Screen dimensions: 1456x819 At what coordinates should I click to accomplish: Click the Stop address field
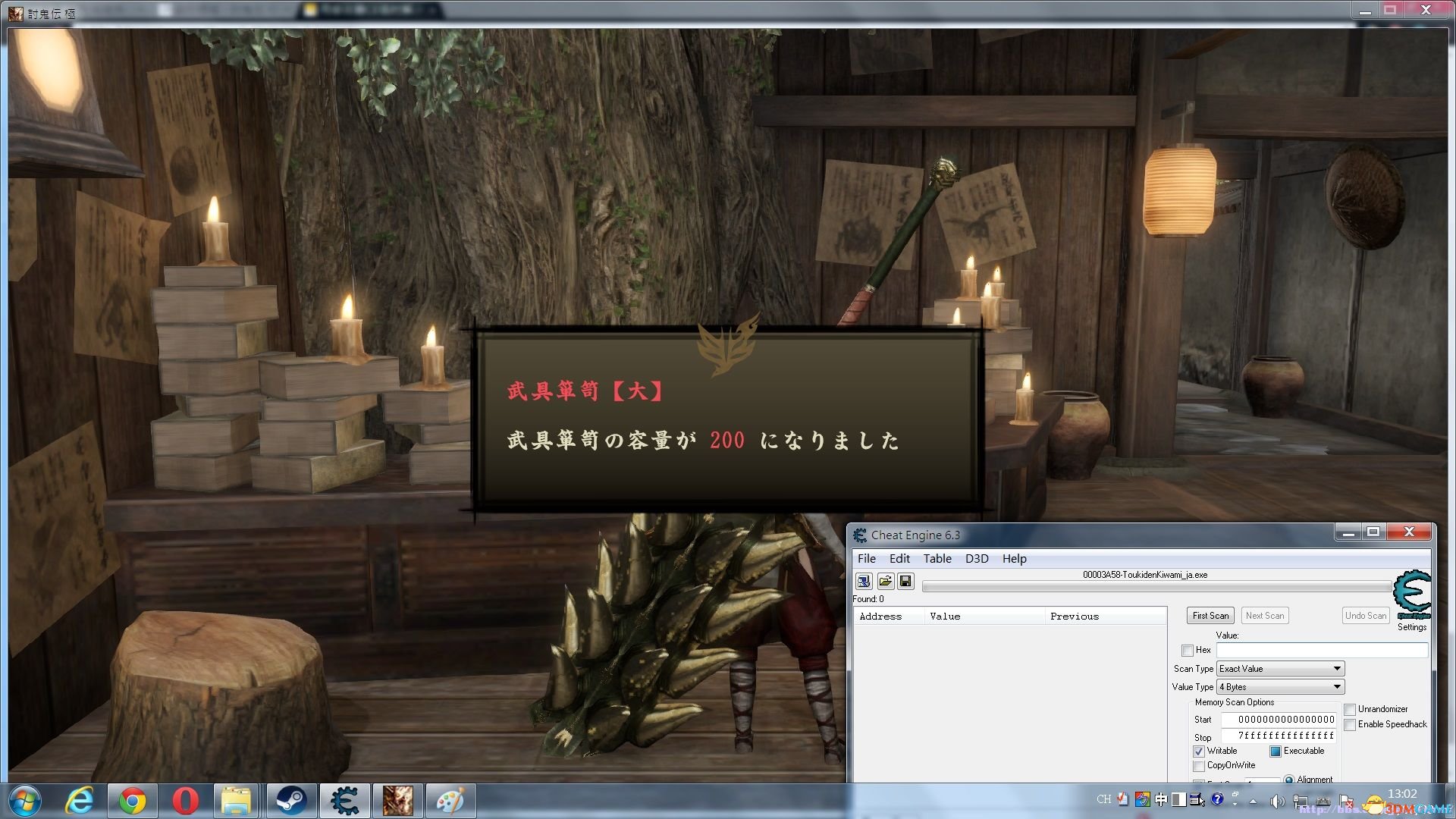tap(1279, 736)
